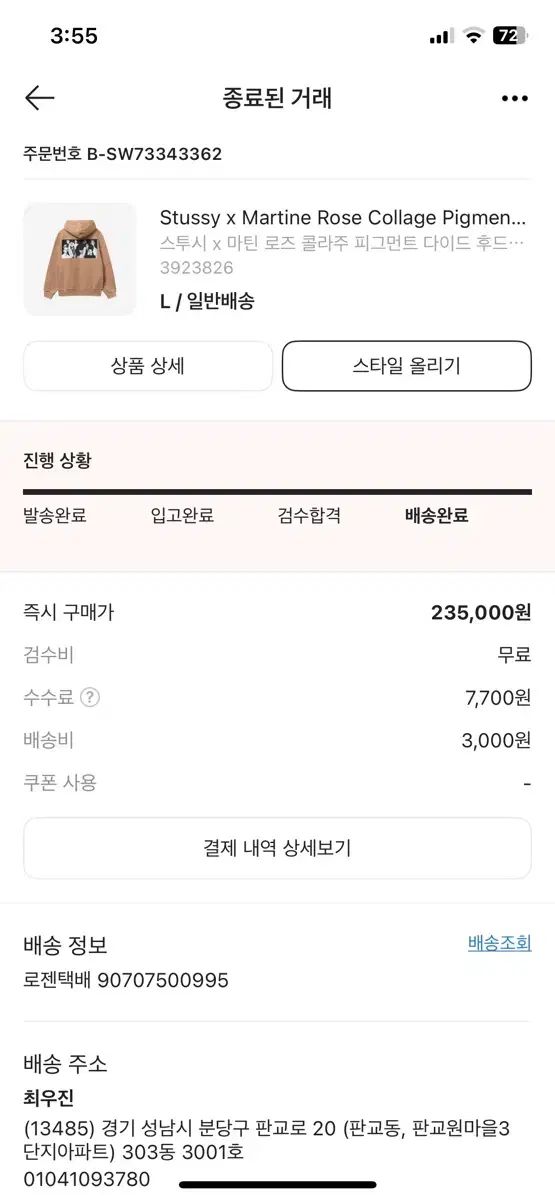Tap the phone number 01041093780
Viewport: 555px width, 1200px height.
(87, 1179)
